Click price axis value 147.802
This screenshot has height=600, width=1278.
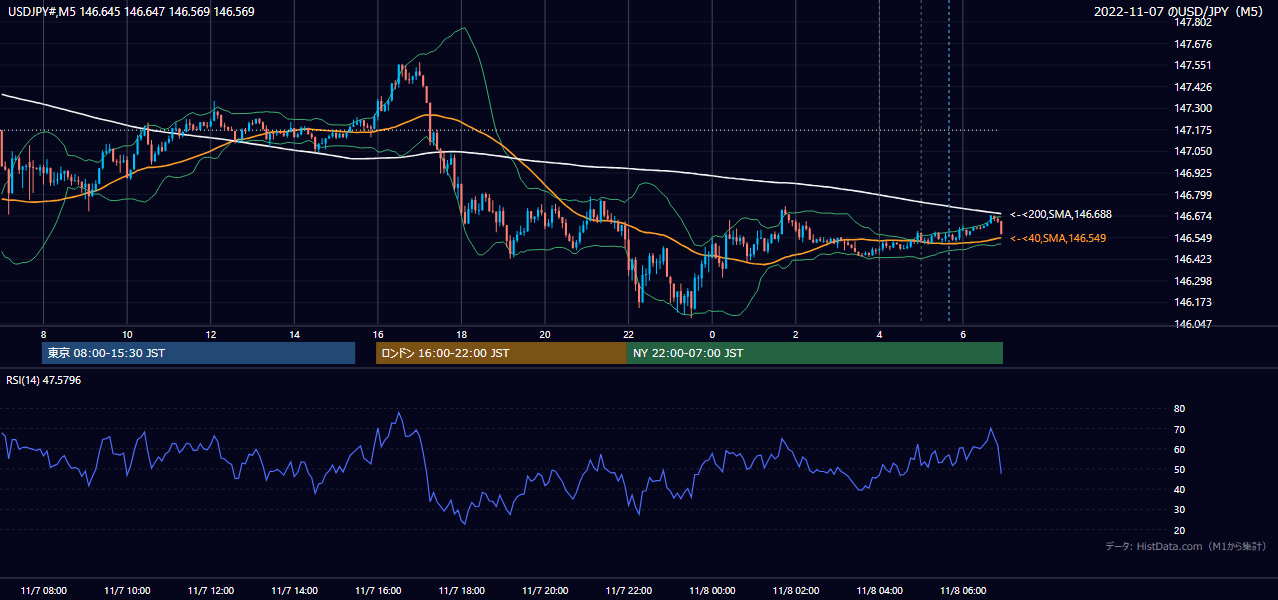[1193, 22]
